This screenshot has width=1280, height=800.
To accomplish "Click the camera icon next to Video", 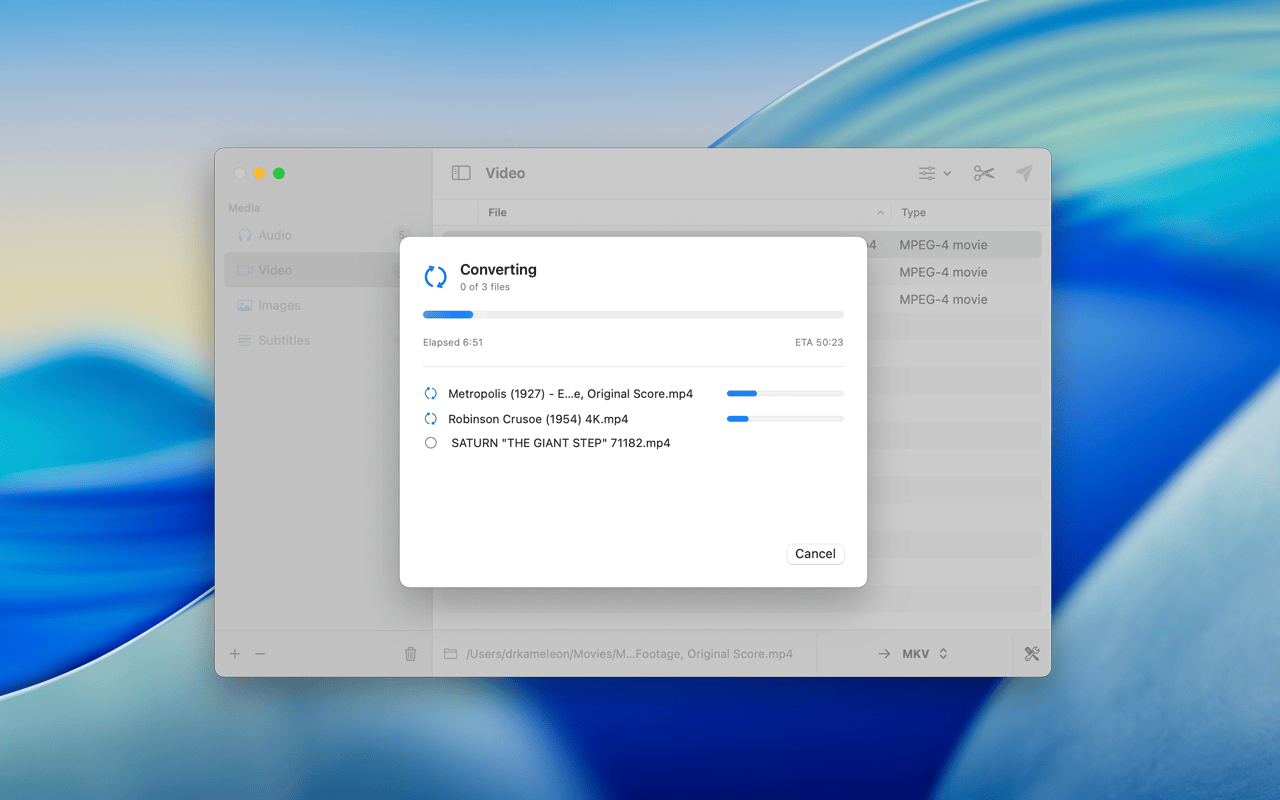I will (x=245, y=270).
